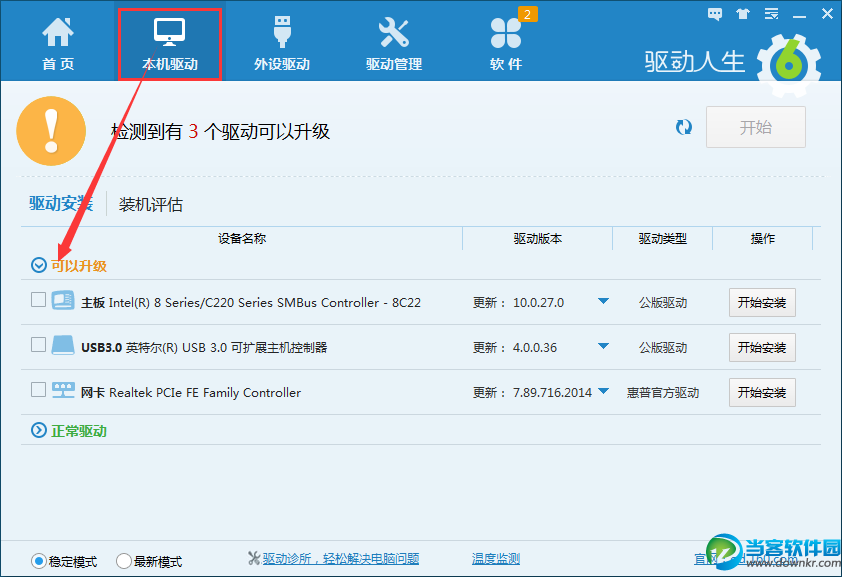Image resolution: width=842 pixels, height=577 pixels.
Task: Click 开始安装 for the USB3.0 driver
Action: [762, 348]
